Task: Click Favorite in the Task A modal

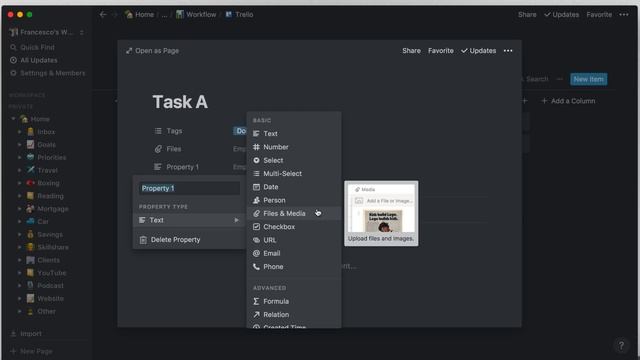Action: click(x=440, y=51)
